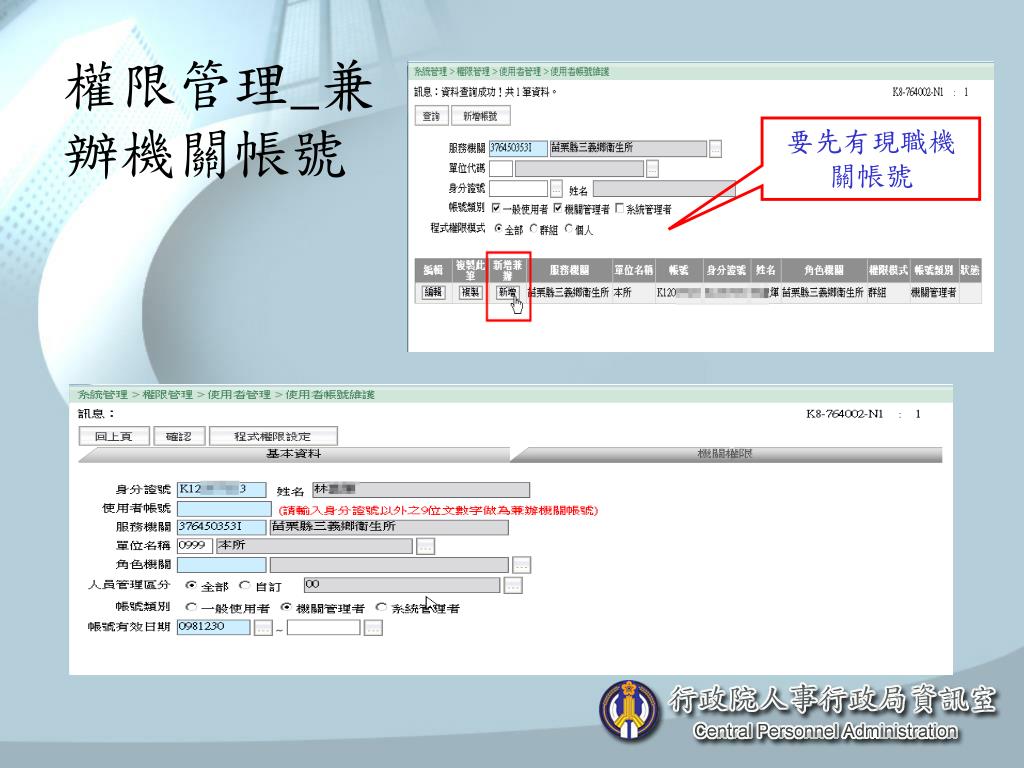Screen dimensions: 1024x768
Task: Click the 新增 button under 新增兼辦 column
Action: click(x=507, y=292)
